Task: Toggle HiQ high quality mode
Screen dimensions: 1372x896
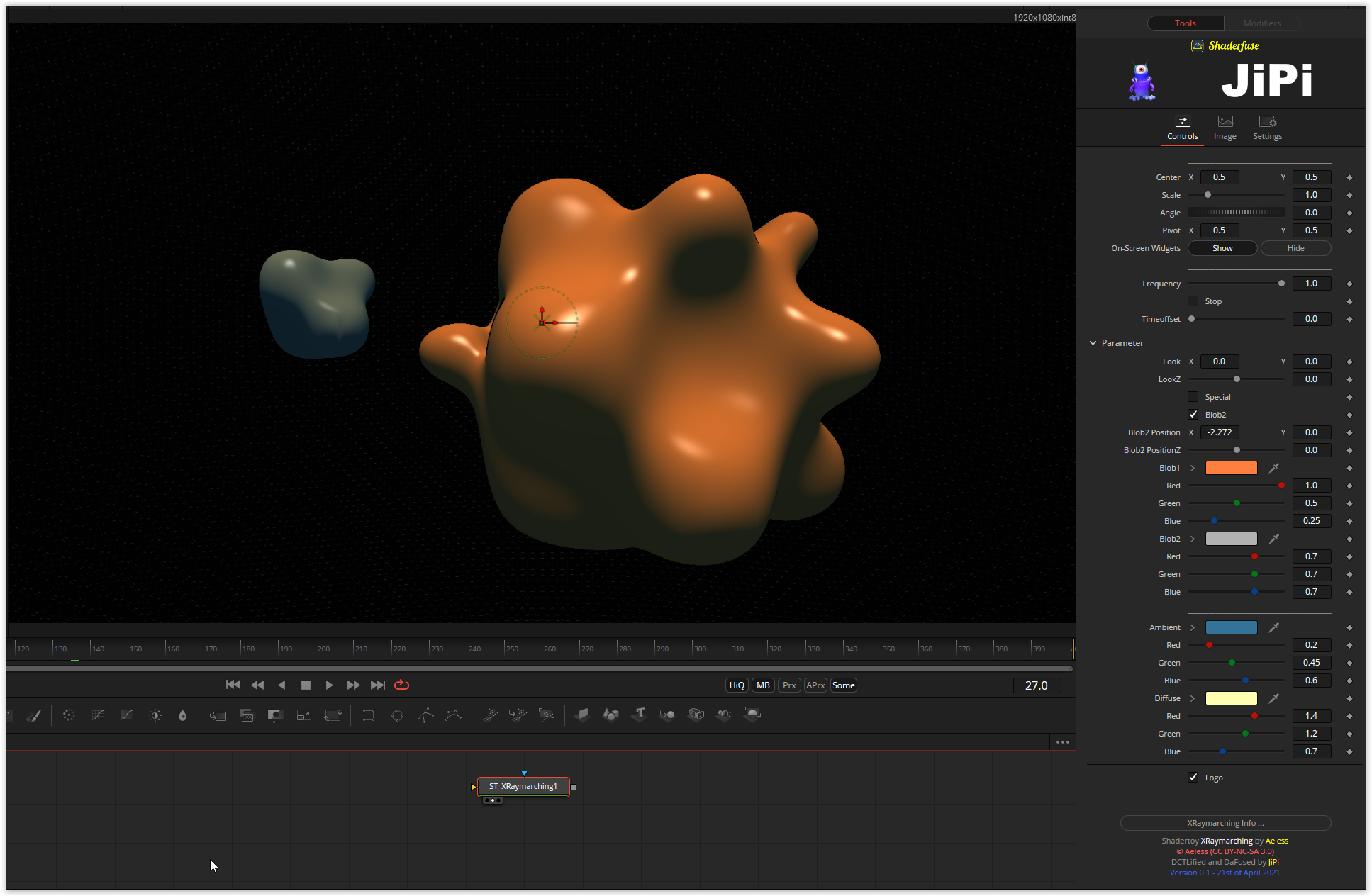Action: (x=737, y=685)
